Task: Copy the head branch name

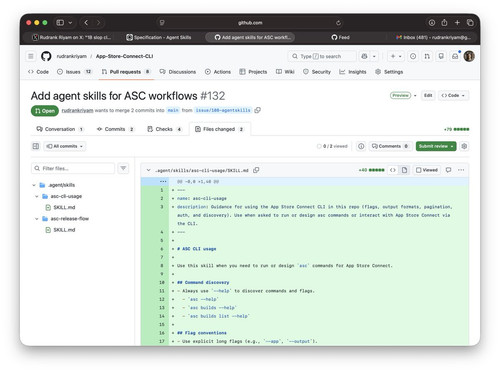Action: coord(257,110)
